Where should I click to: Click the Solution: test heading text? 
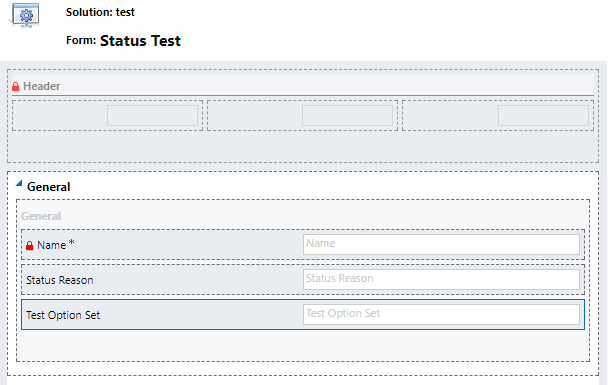coord(100,12)
